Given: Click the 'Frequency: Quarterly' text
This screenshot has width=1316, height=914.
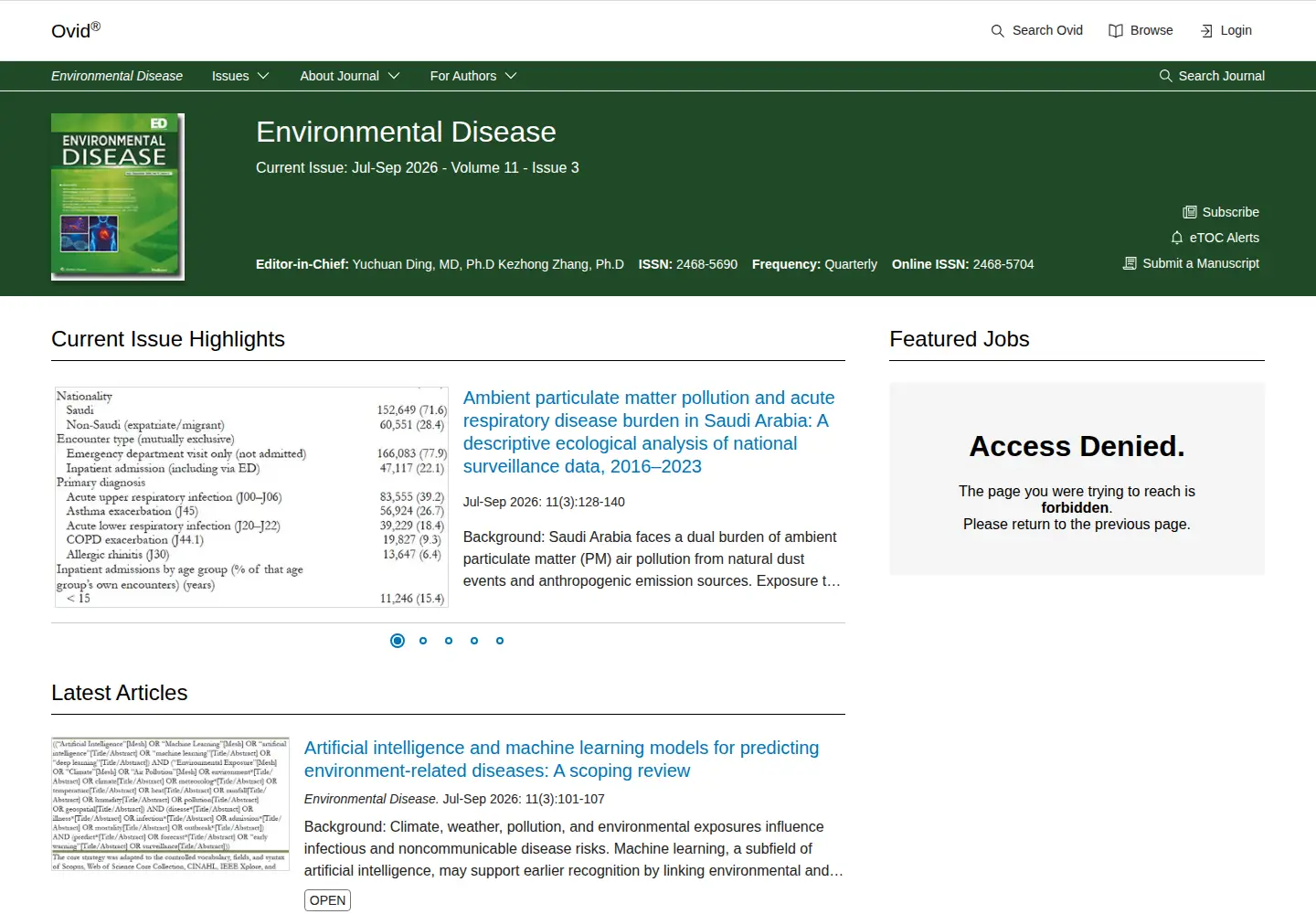Looking at the screenshot, I should (814, 264).
